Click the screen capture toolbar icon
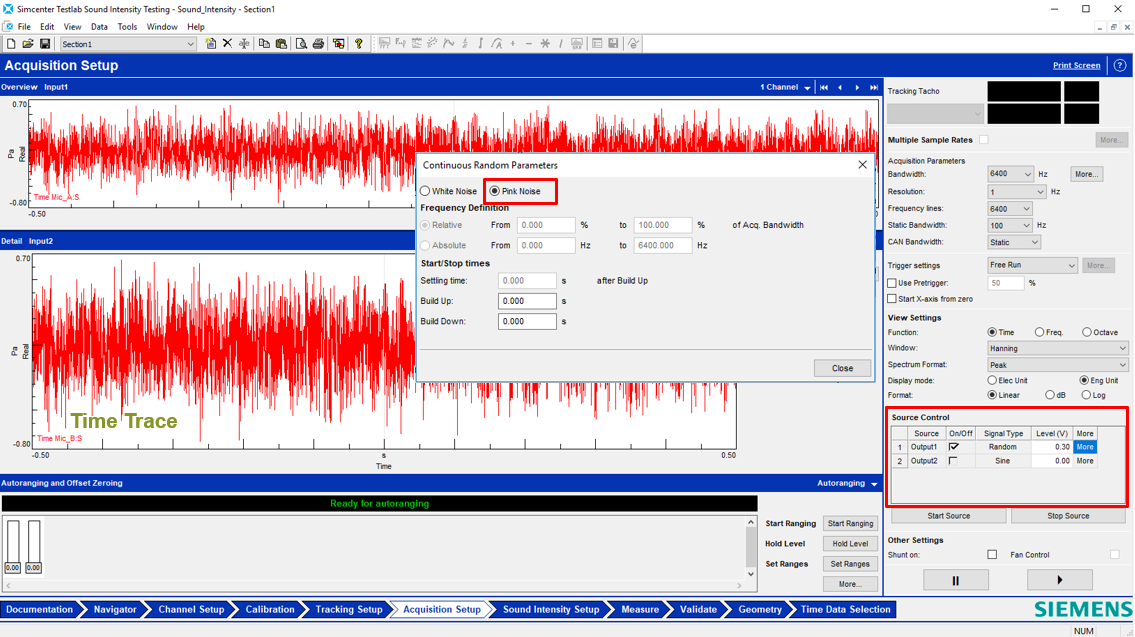Screen dimensions: 1135x637 [338, 44]
